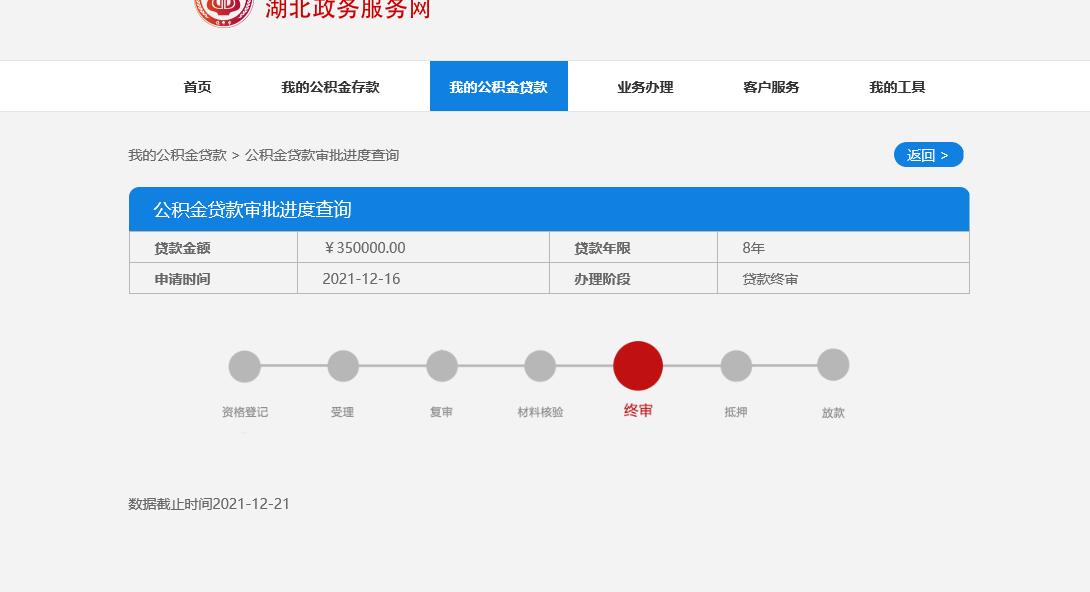The image size is (1090, 592).
Task: Open the 客户服务 menu item
Action: [x=770, y=87]
